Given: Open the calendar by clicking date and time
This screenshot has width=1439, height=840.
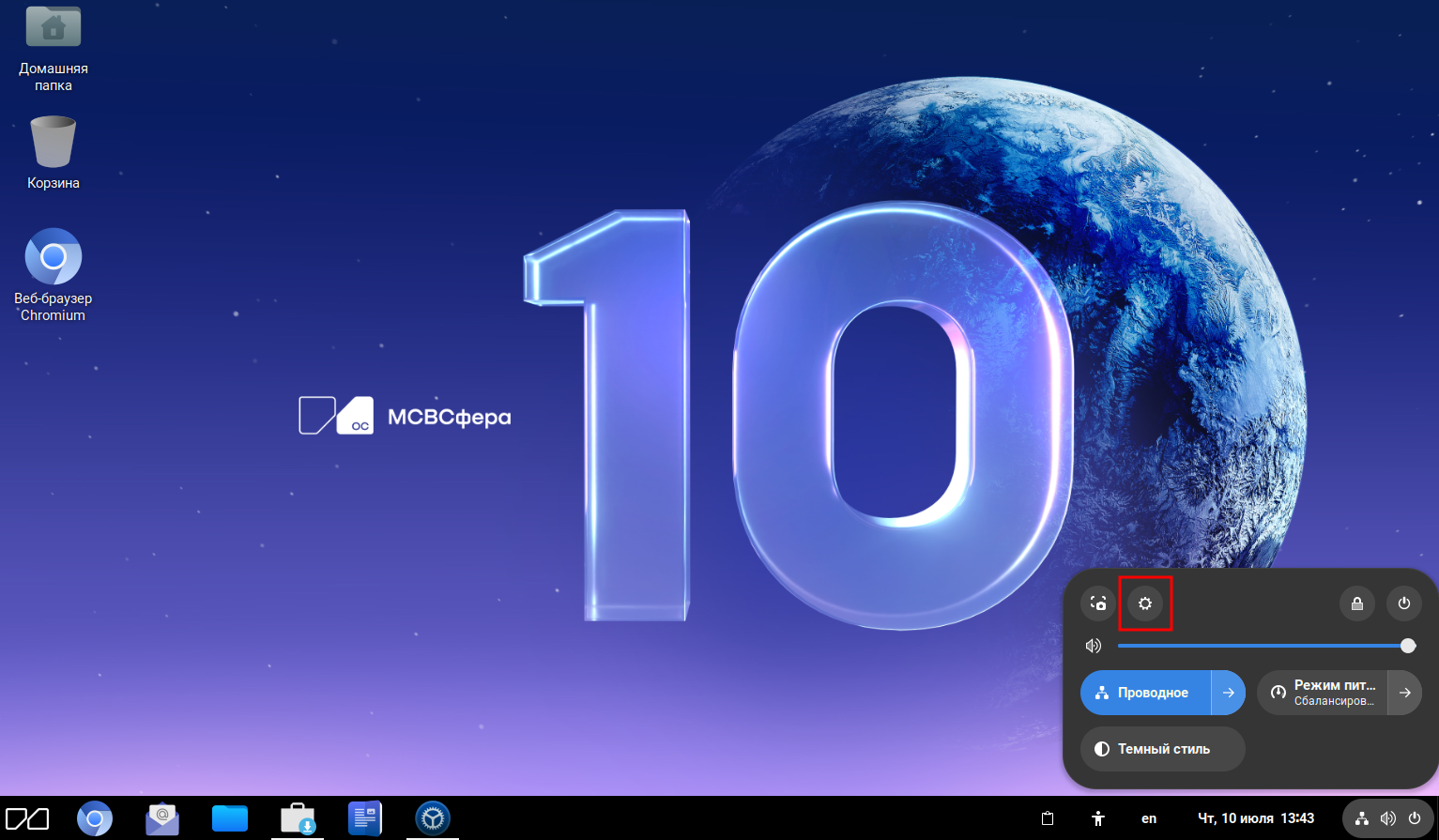Looking at the screenshot, I should 1255,818.
